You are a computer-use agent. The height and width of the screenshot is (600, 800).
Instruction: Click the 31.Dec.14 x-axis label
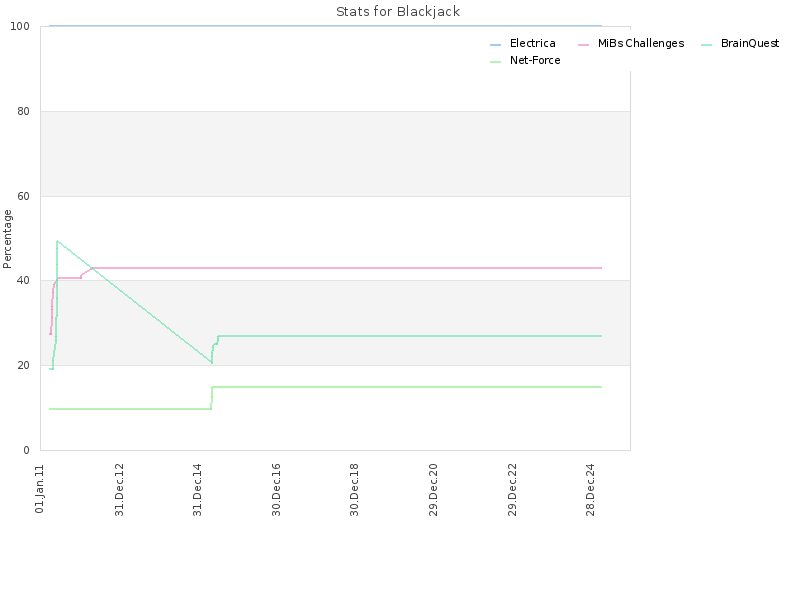[x=197, y=490]
